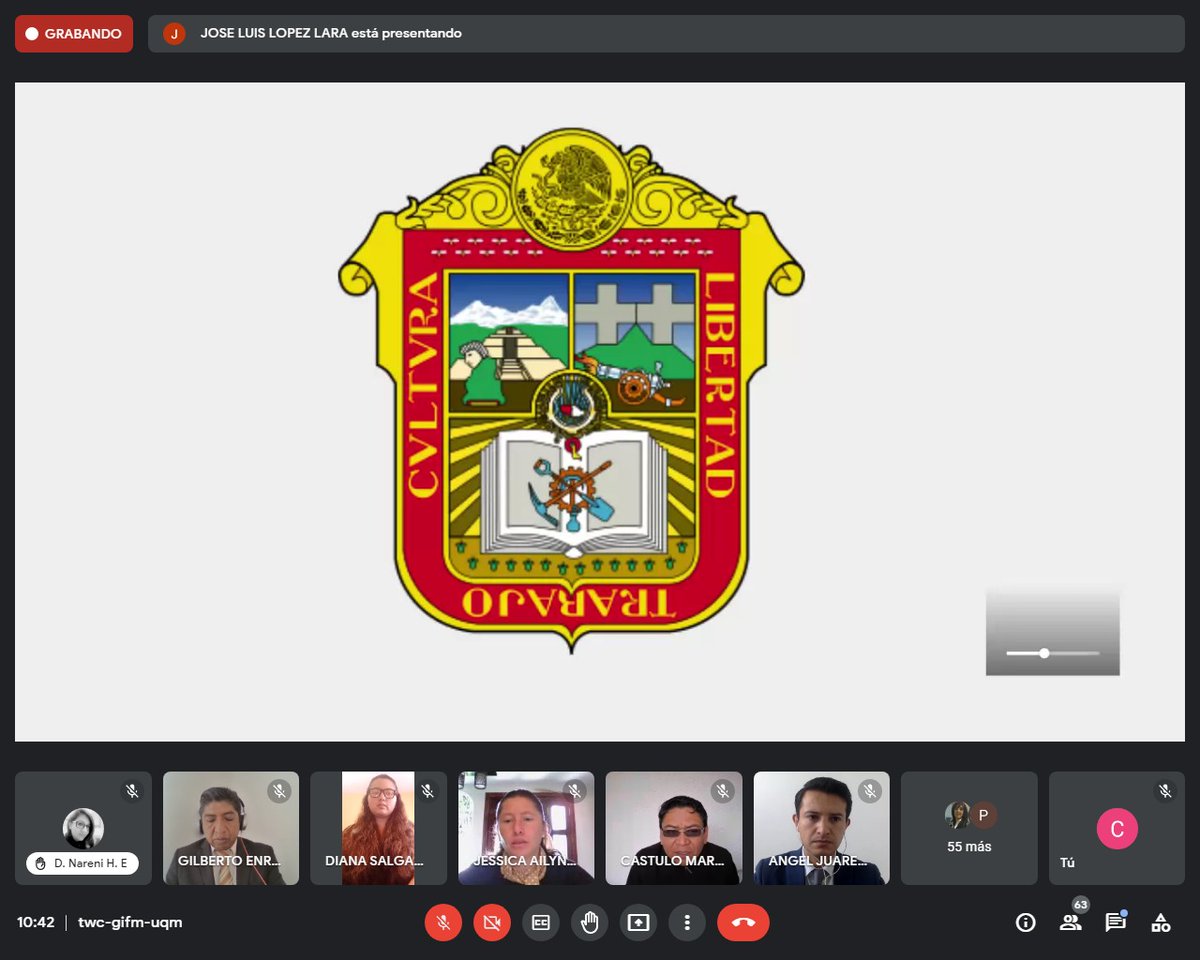Viewport: 1200px width, 960px height.
Task: Raise hand using the hand icon
Action: tap(589, 922)
